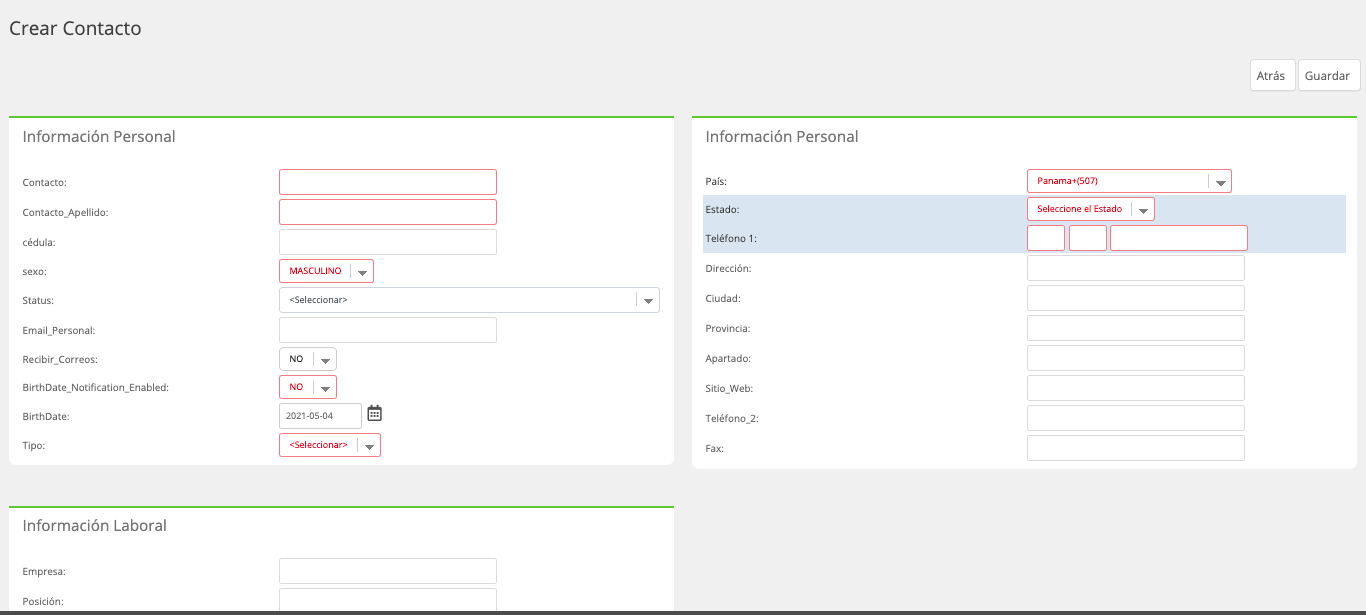
Task: Save the contact with Guardar
Action: 1329,76
